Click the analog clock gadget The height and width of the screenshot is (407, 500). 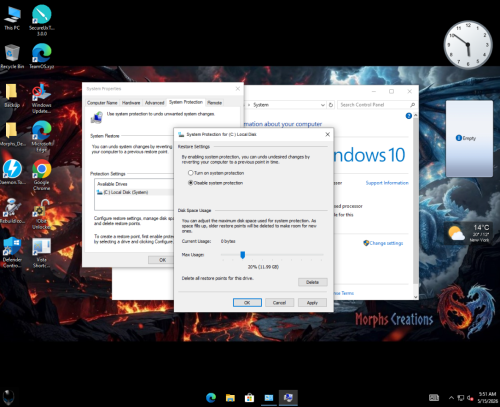[x=468, y=44]
